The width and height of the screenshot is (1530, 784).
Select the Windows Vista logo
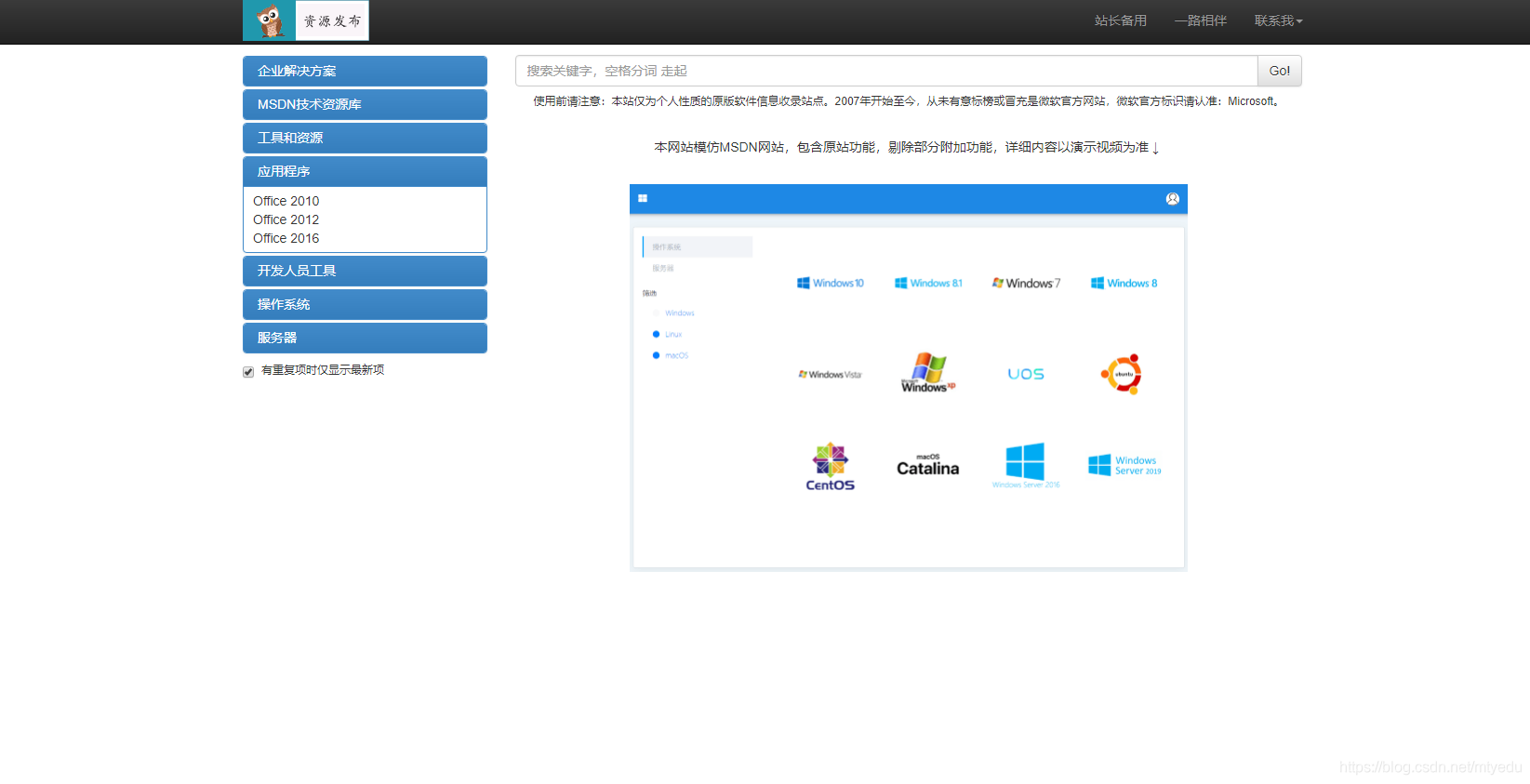tap(831, 375)
